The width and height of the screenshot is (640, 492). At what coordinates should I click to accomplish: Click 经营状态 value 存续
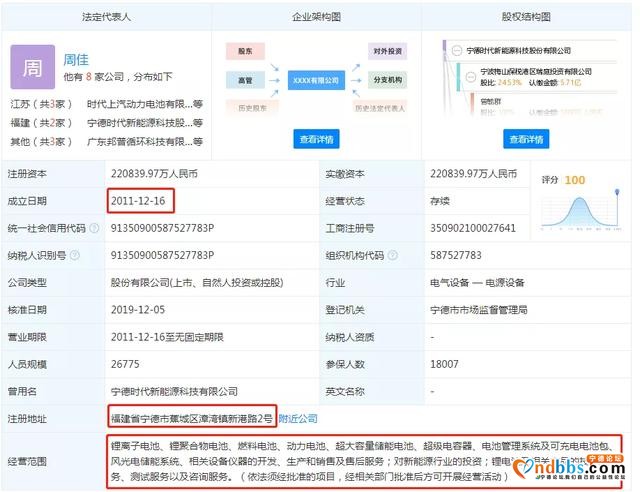440,201
